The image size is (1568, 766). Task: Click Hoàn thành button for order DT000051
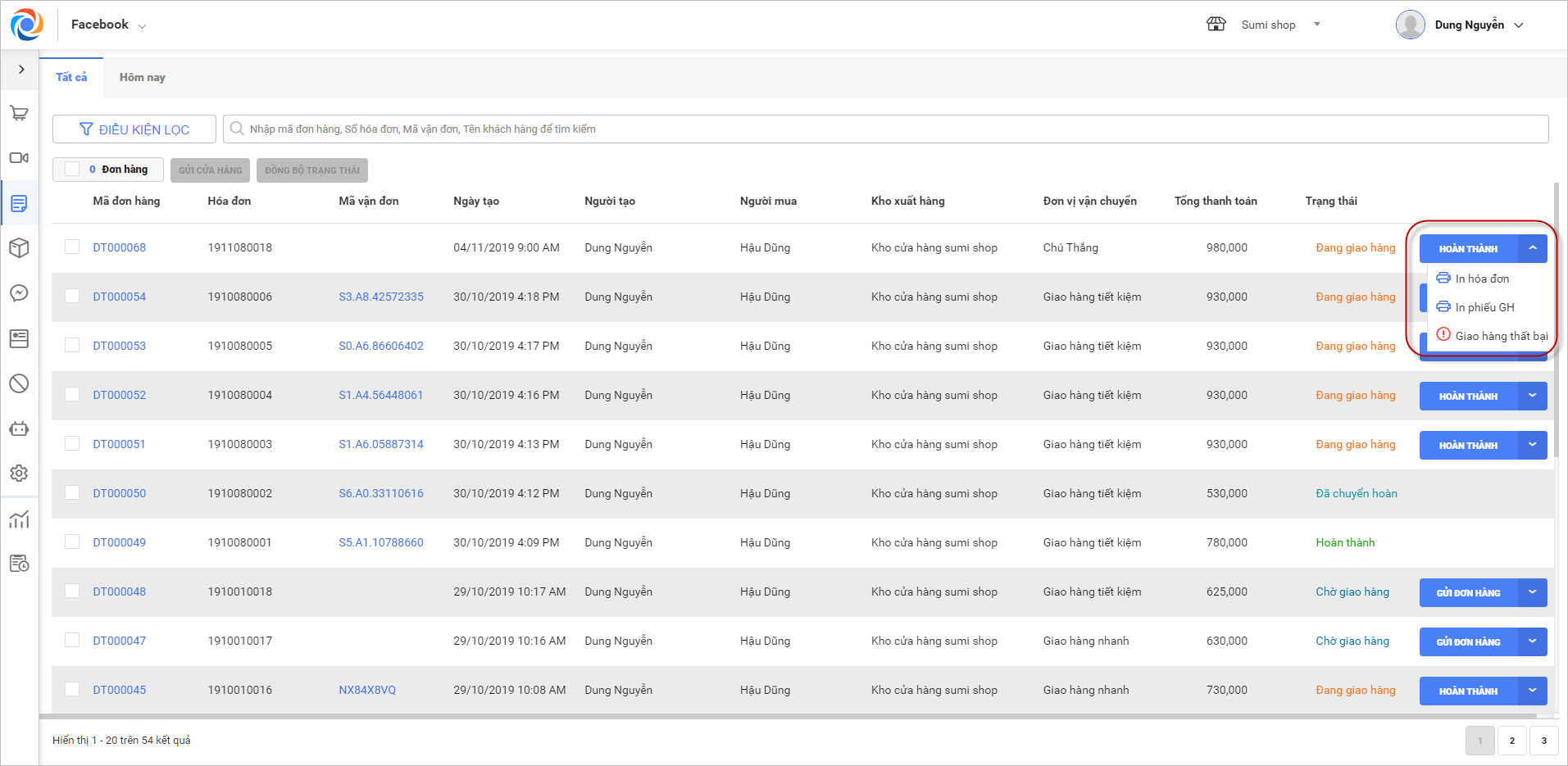[x=1467, y=445]
